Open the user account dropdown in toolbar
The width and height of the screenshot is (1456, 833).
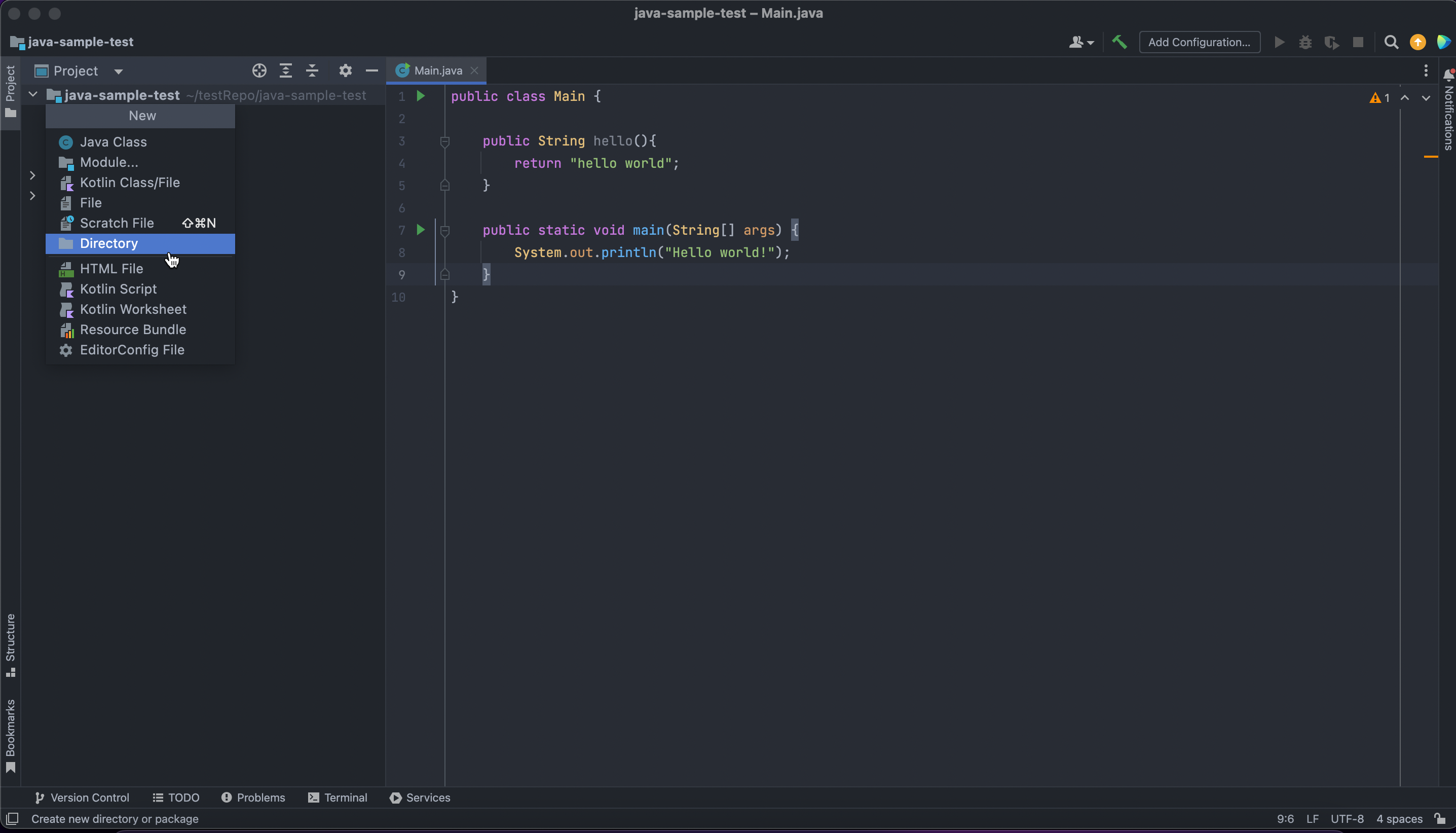click(x=1081, y=43)
